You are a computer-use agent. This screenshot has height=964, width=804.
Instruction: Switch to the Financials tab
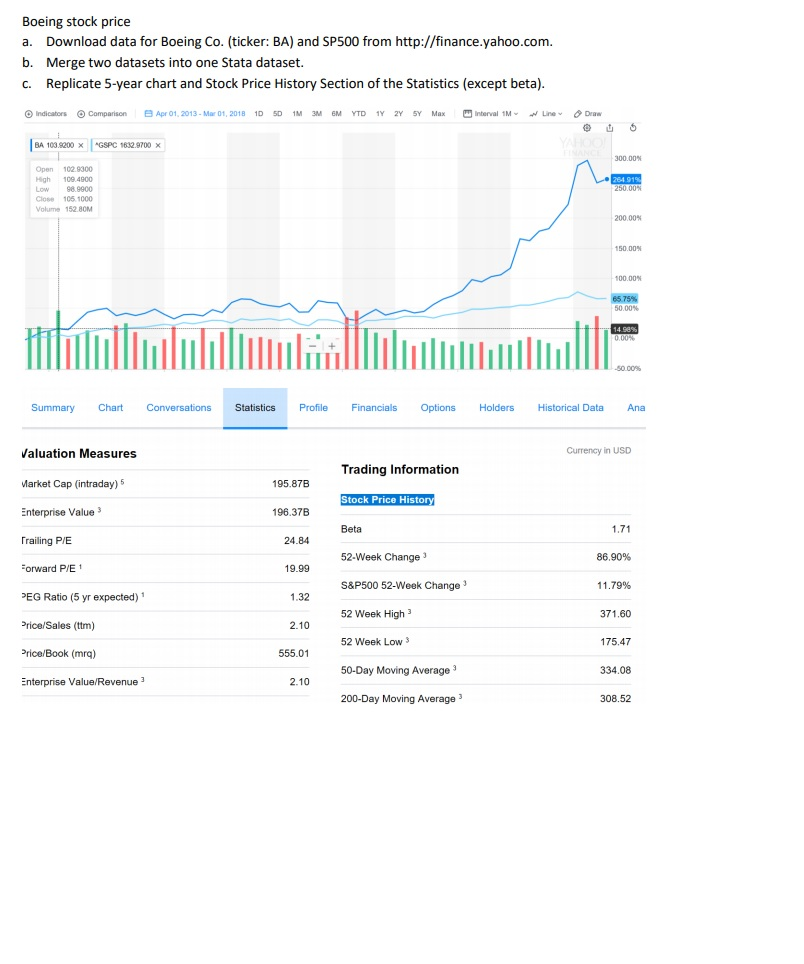[x=374, y=408]
